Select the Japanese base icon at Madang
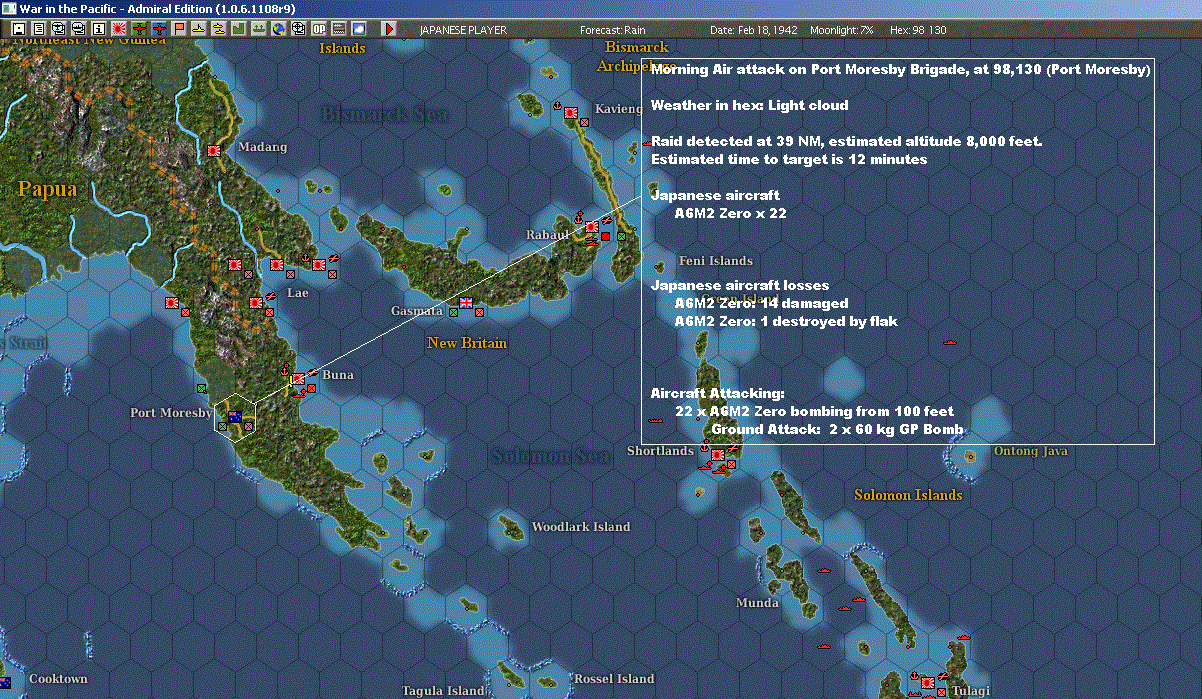 (214, 150)
